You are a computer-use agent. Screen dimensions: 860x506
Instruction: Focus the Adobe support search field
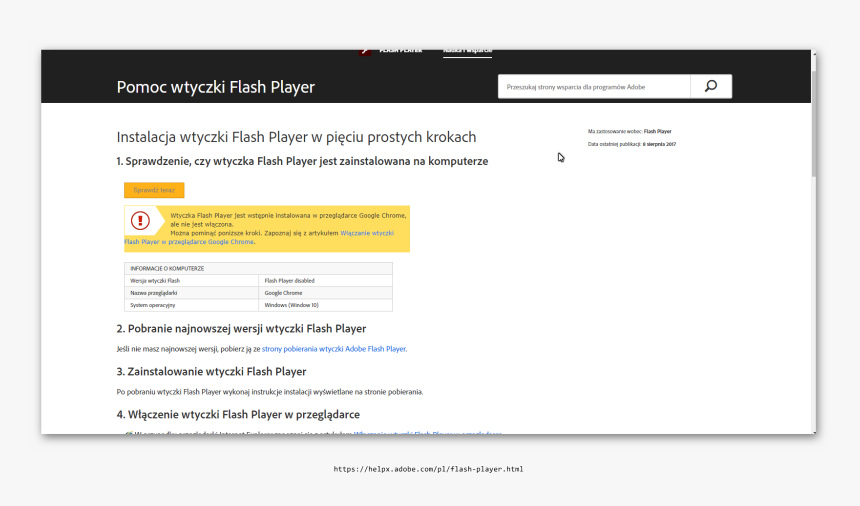coord(594,87)
